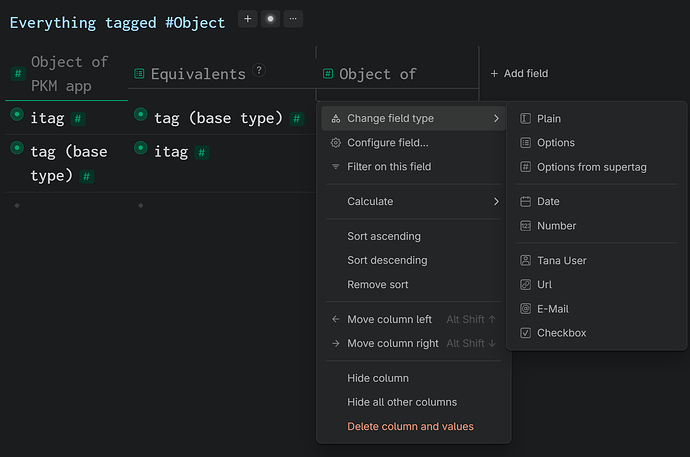
Task: Expand the Calculate submenu
Action: click(412, 202)
